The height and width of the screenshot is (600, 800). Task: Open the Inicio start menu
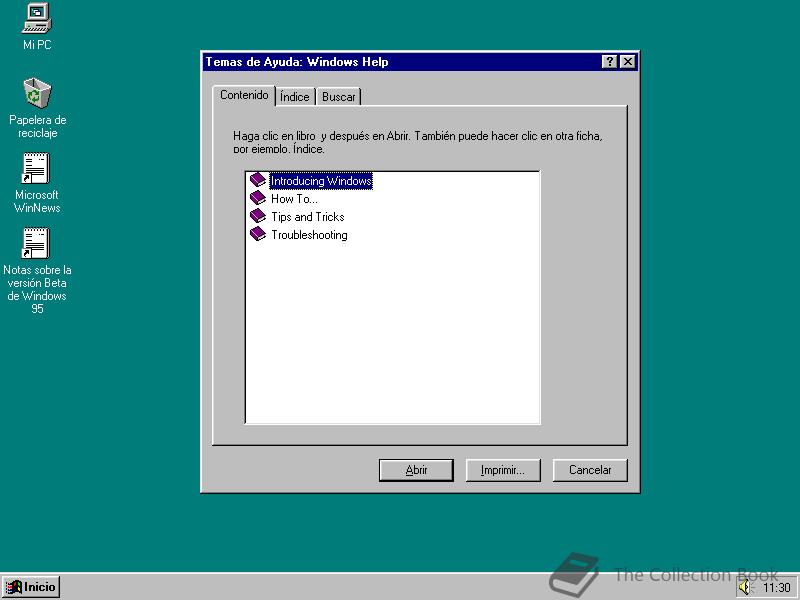pyautogui.click(x=31, y=587)
